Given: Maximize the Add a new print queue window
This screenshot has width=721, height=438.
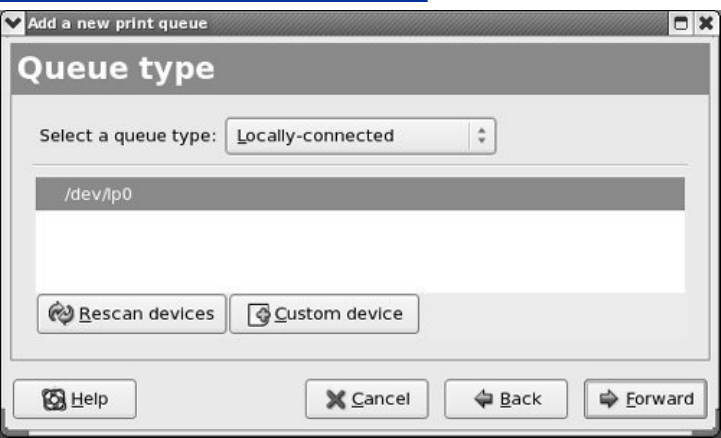Looking at the screenshot, I should pyautogui.click(x=685, y=23).
